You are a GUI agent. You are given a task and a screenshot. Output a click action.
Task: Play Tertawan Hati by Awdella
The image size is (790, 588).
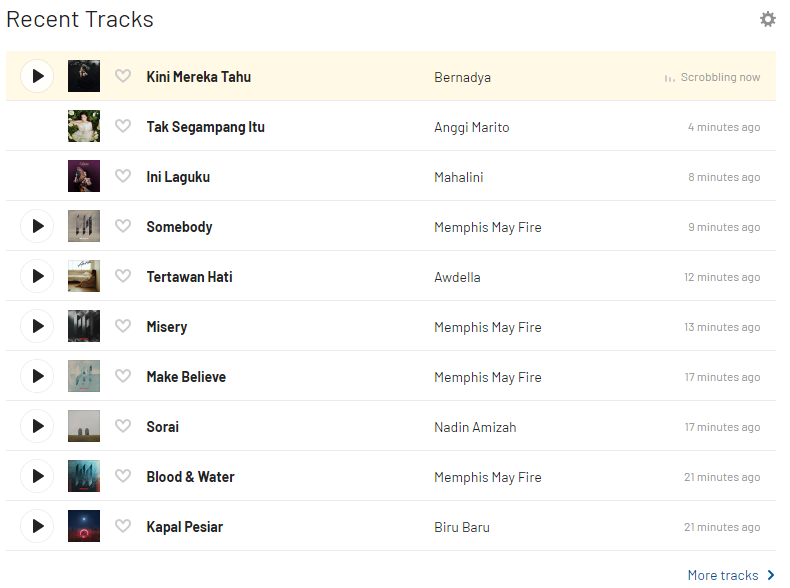point(37,276)
